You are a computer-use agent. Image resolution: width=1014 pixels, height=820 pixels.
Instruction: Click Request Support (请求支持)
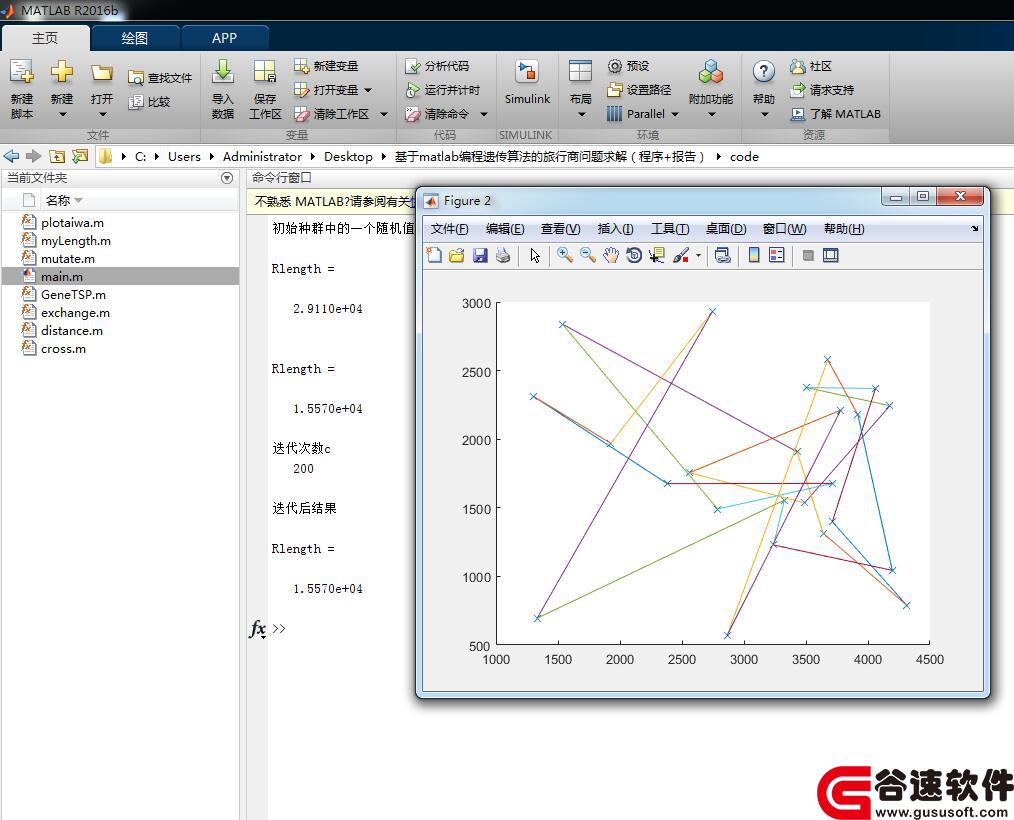point(822,90)
